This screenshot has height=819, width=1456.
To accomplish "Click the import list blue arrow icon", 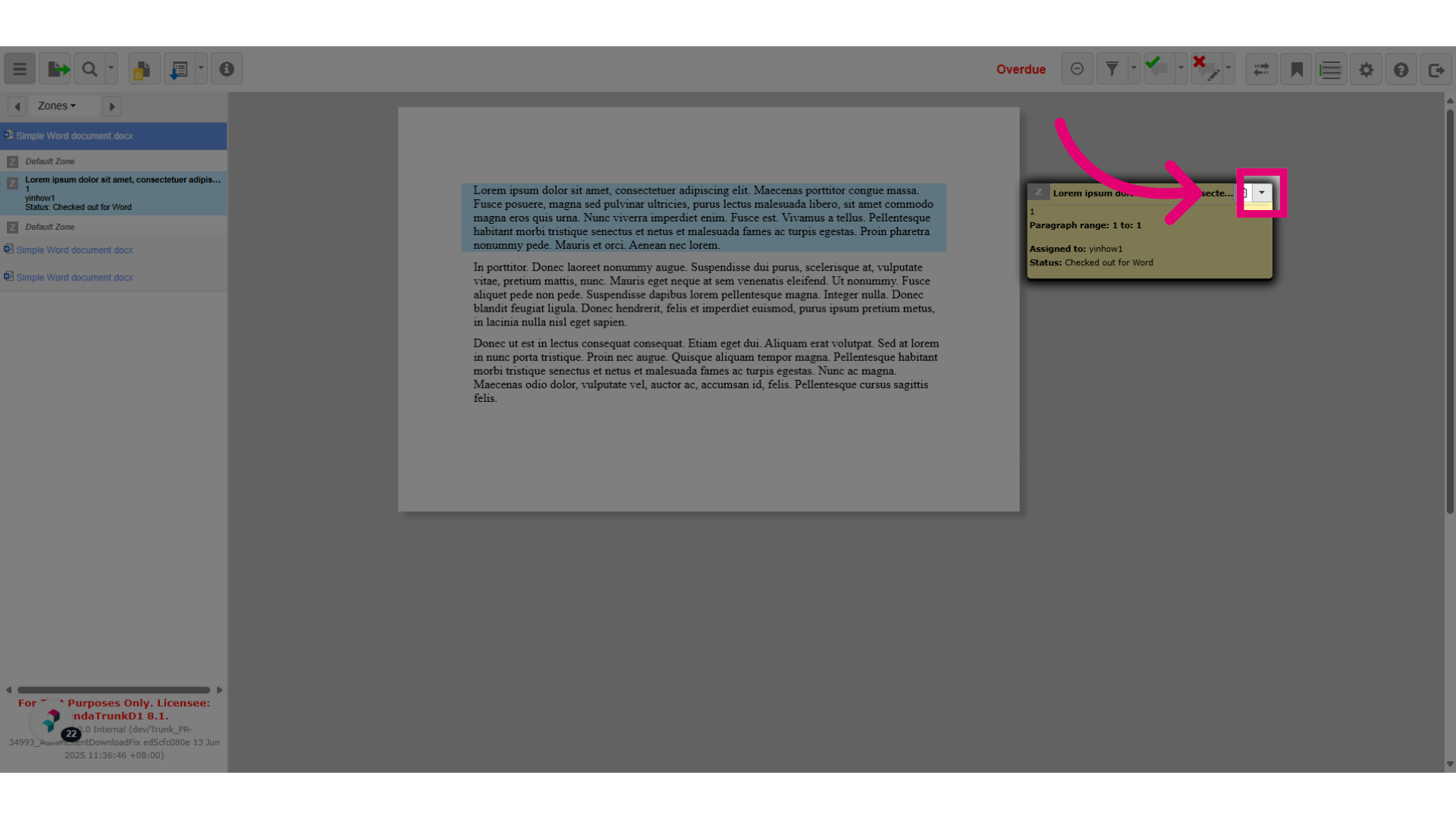I will click(179, 69).
